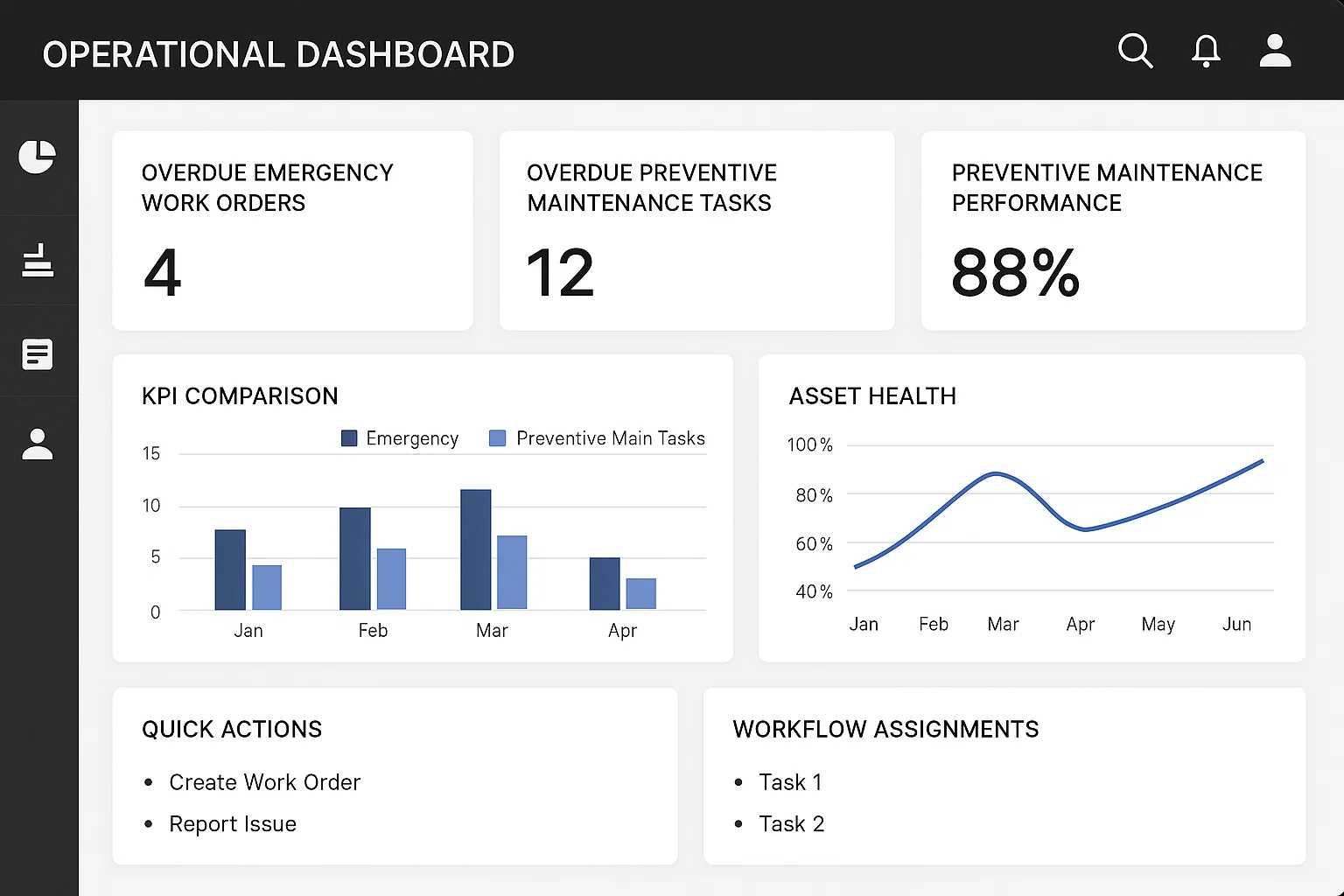Viewport: 1344px width, 896px height.
Task: Click the Preventive Maintenance Performance 88% card
Action: coord(1113,231)
